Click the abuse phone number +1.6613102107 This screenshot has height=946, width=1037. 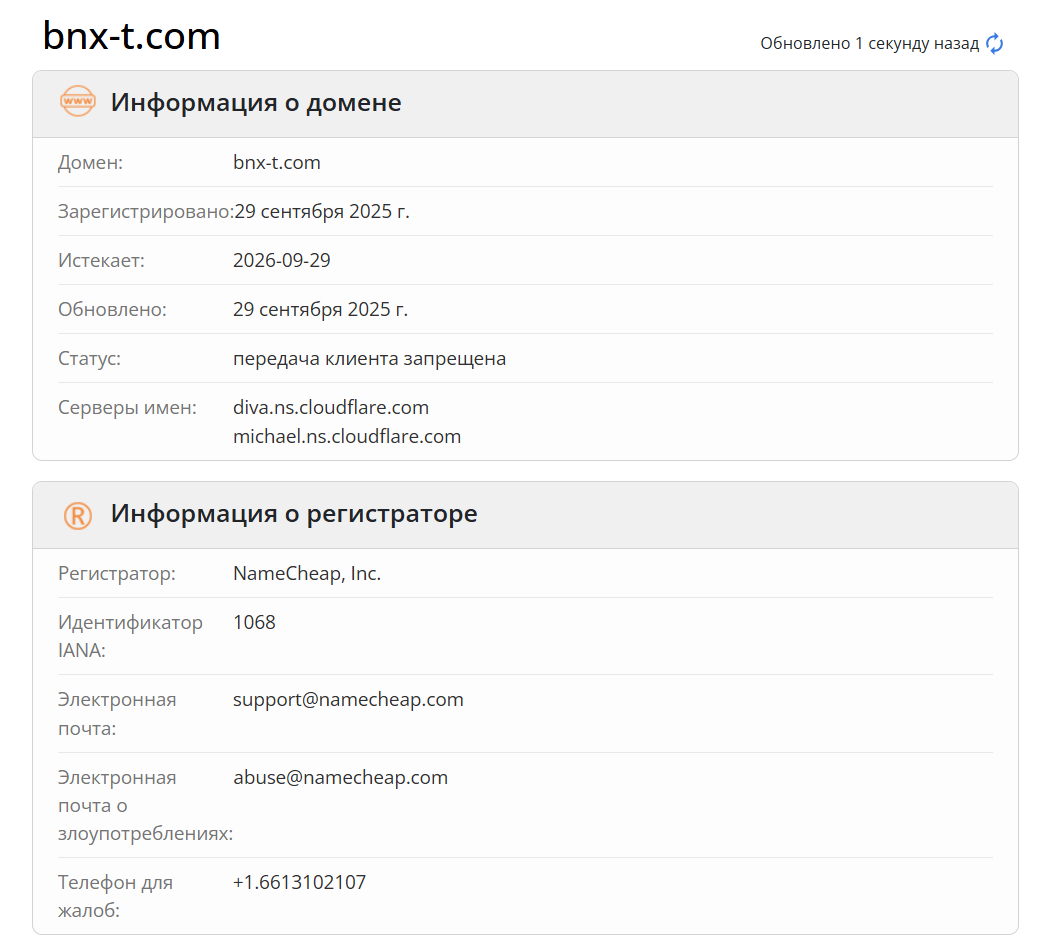300,882
